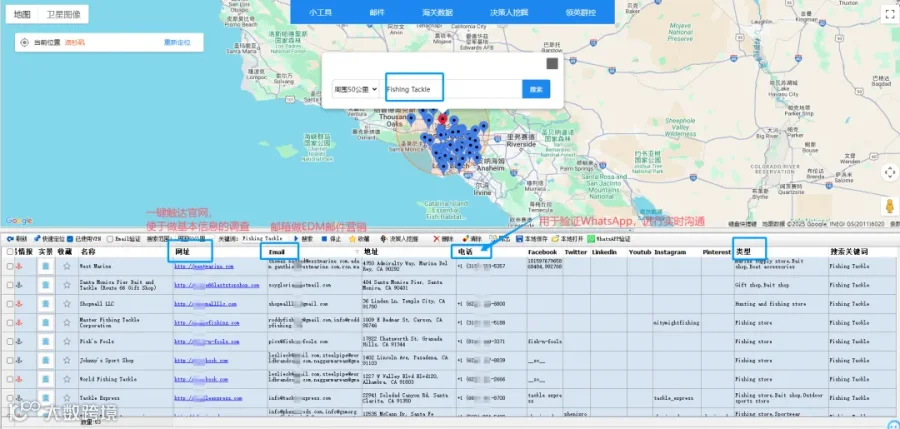Star the World Fishing Tackle row
Screen dimensions: 900x429
[67, 380]
